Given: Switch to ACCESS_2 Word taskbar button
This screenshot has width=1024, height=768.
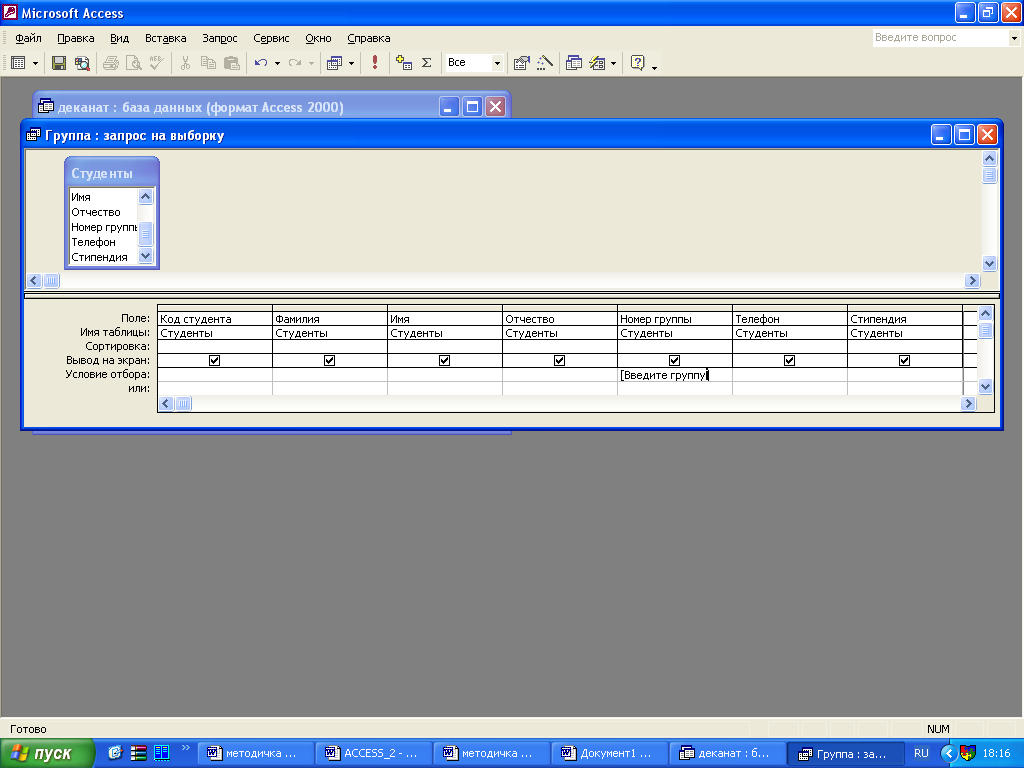Looking at the screenshot, I should [x=373, y=754].
